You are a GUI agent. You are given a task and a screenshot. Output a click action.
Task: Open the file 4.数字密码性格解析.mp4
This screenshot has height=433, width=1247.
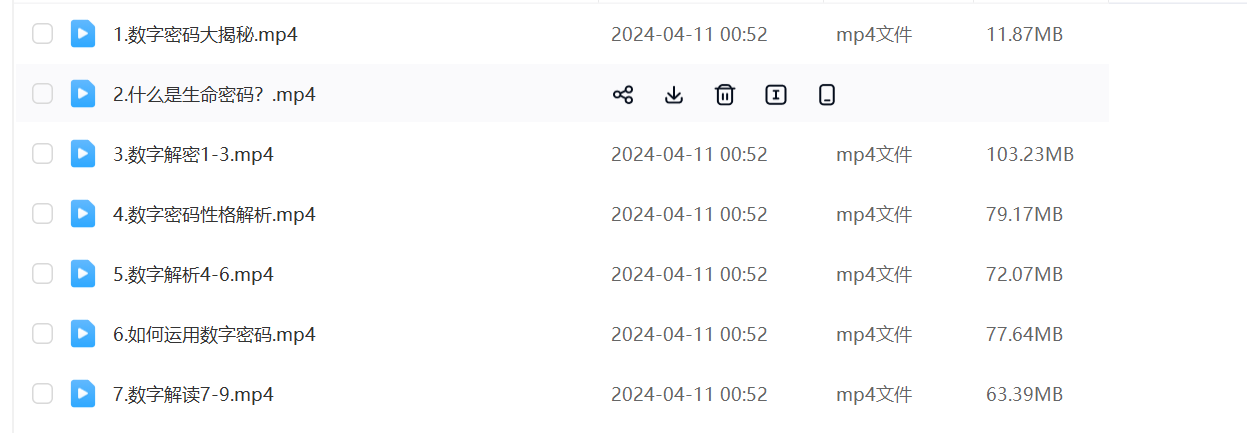(214, 215)
